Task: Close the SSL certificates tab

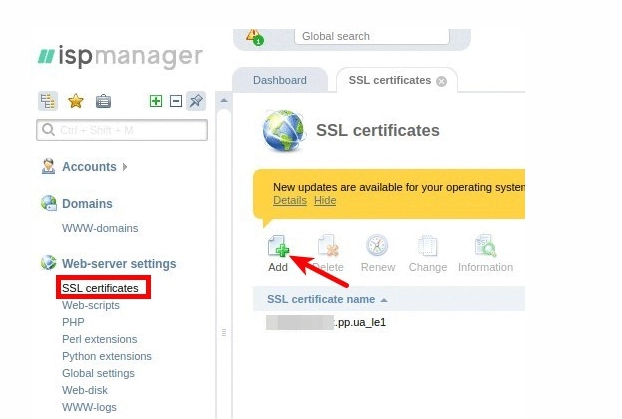Action: click(442, 81)
